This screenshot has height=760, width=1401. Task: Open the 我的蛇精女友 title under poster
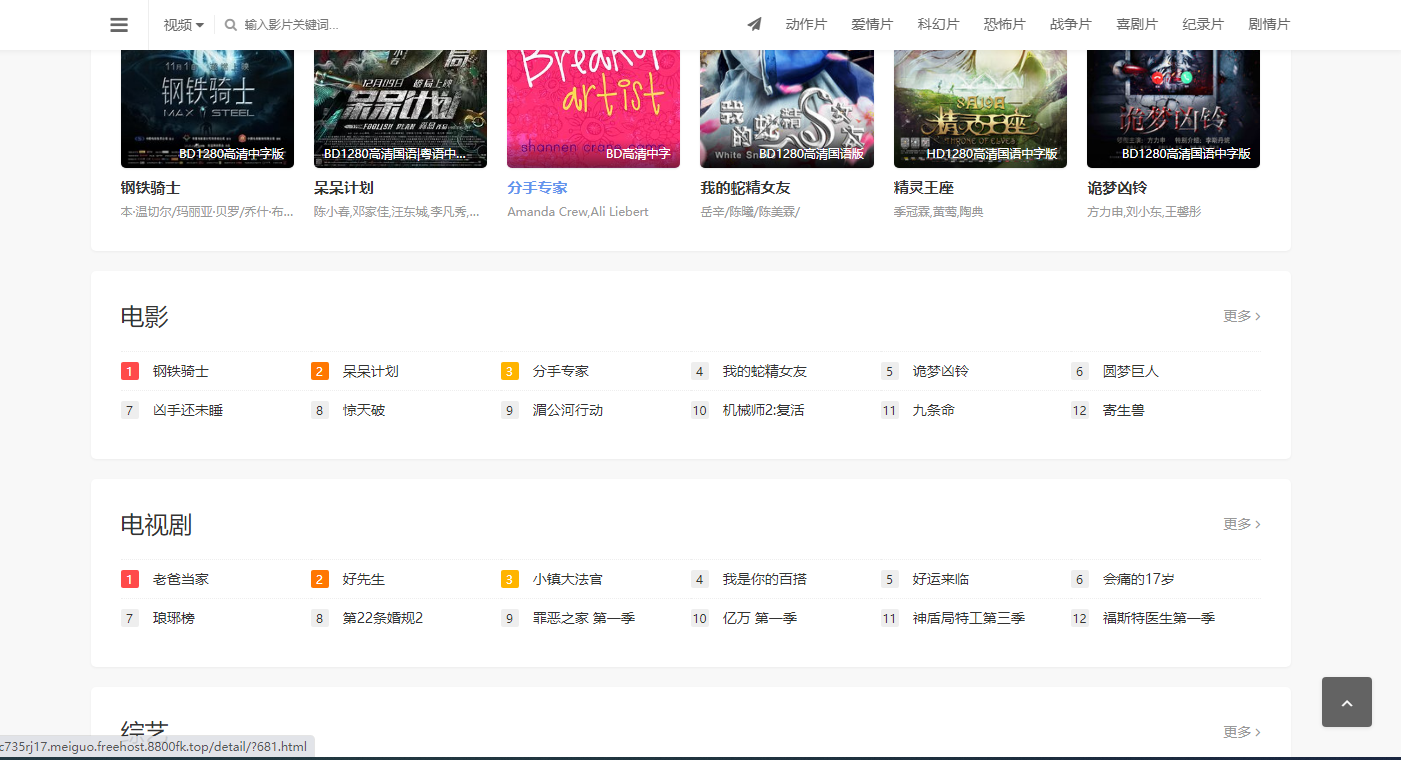click(x=745, y=187)
